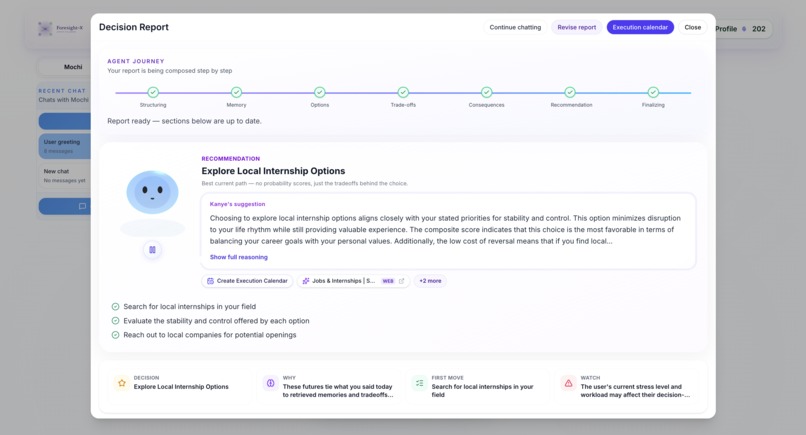Click the blue Mochi avatar

click(152, 192)
